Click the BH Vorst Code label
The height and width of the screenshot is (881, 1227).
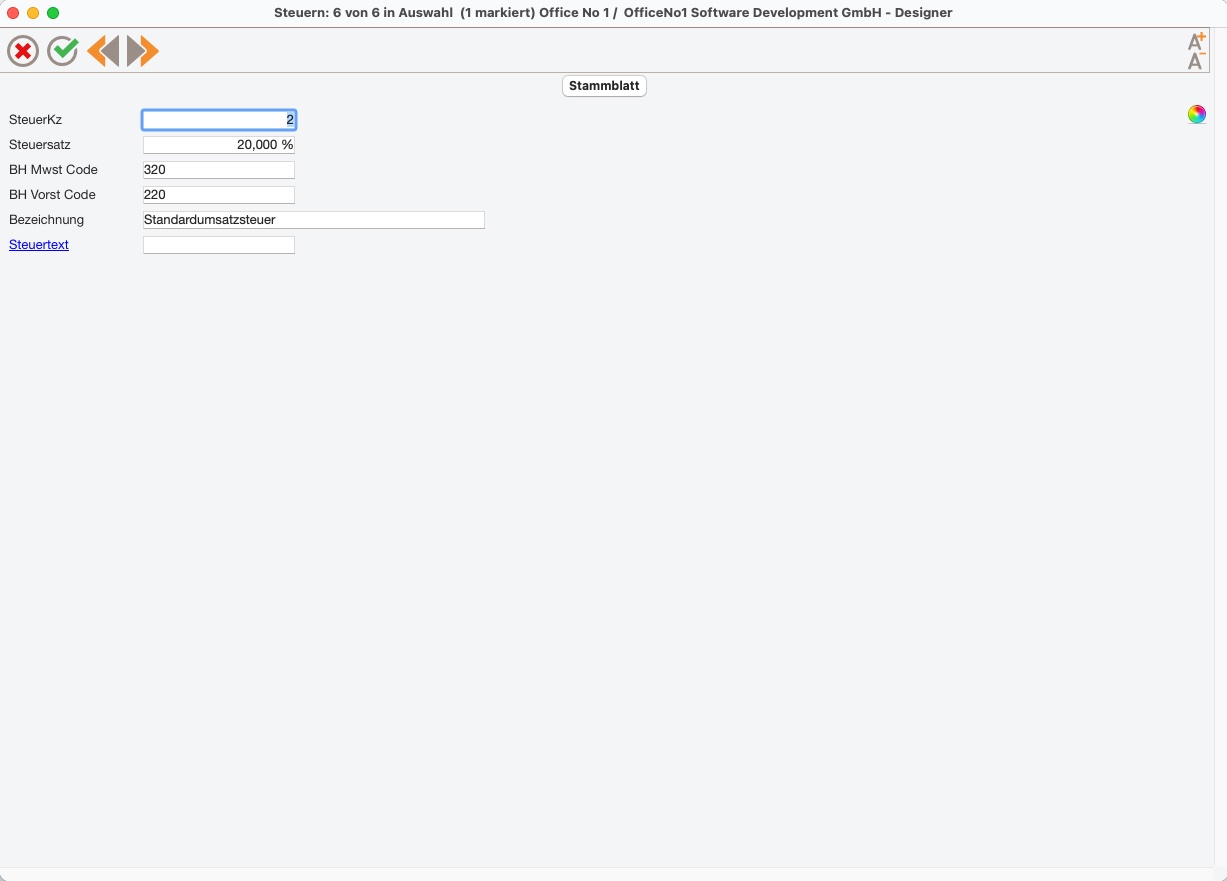point(52,195)
